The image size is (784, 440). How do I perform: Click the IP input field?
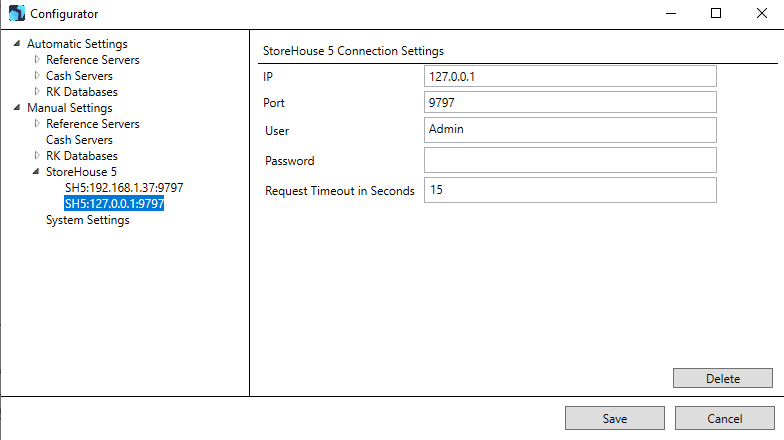[570, 76]
